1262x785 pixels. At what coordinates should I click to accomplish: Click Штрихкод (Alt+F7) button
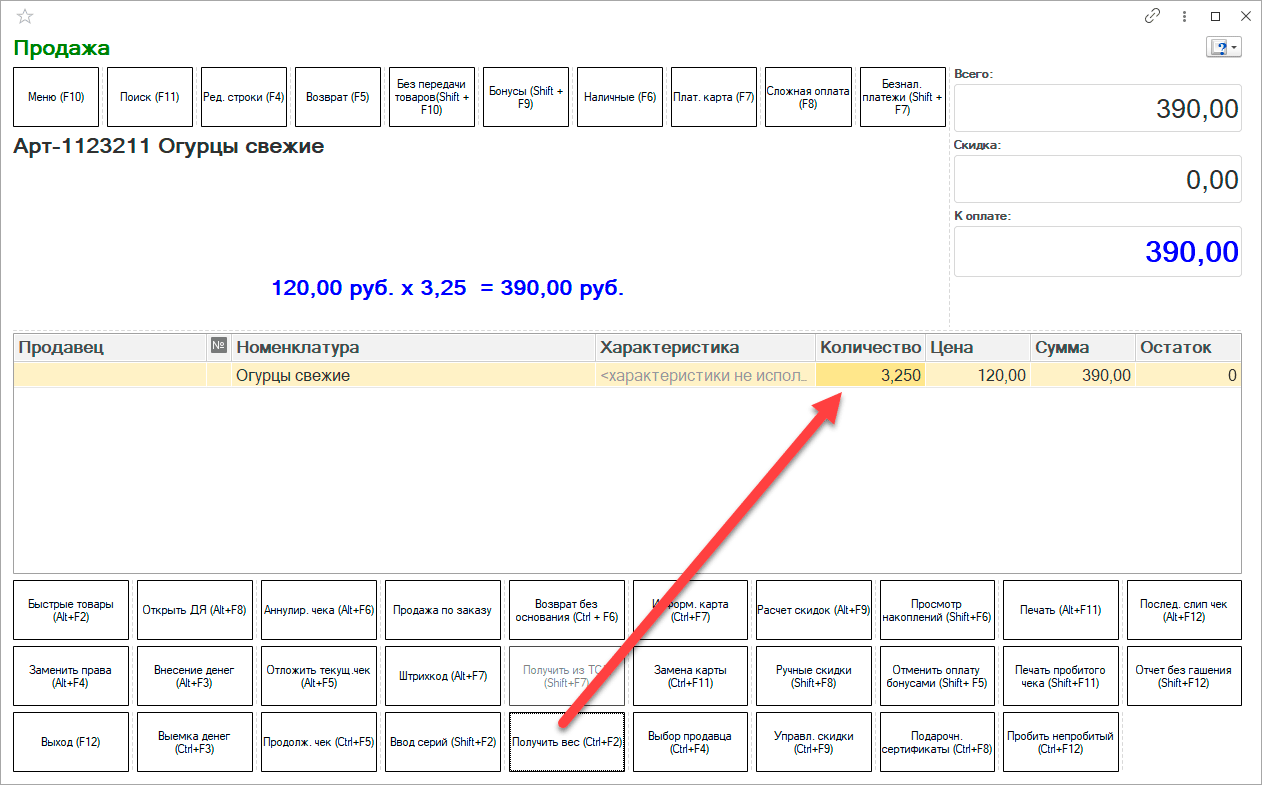coord(442,676)
